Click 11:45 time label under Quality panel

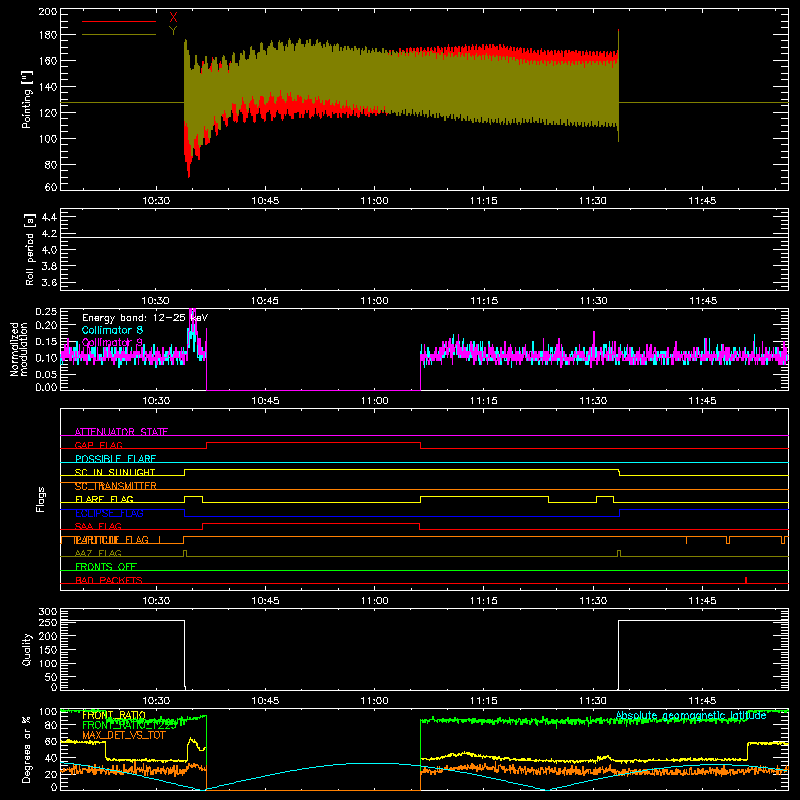702,701
